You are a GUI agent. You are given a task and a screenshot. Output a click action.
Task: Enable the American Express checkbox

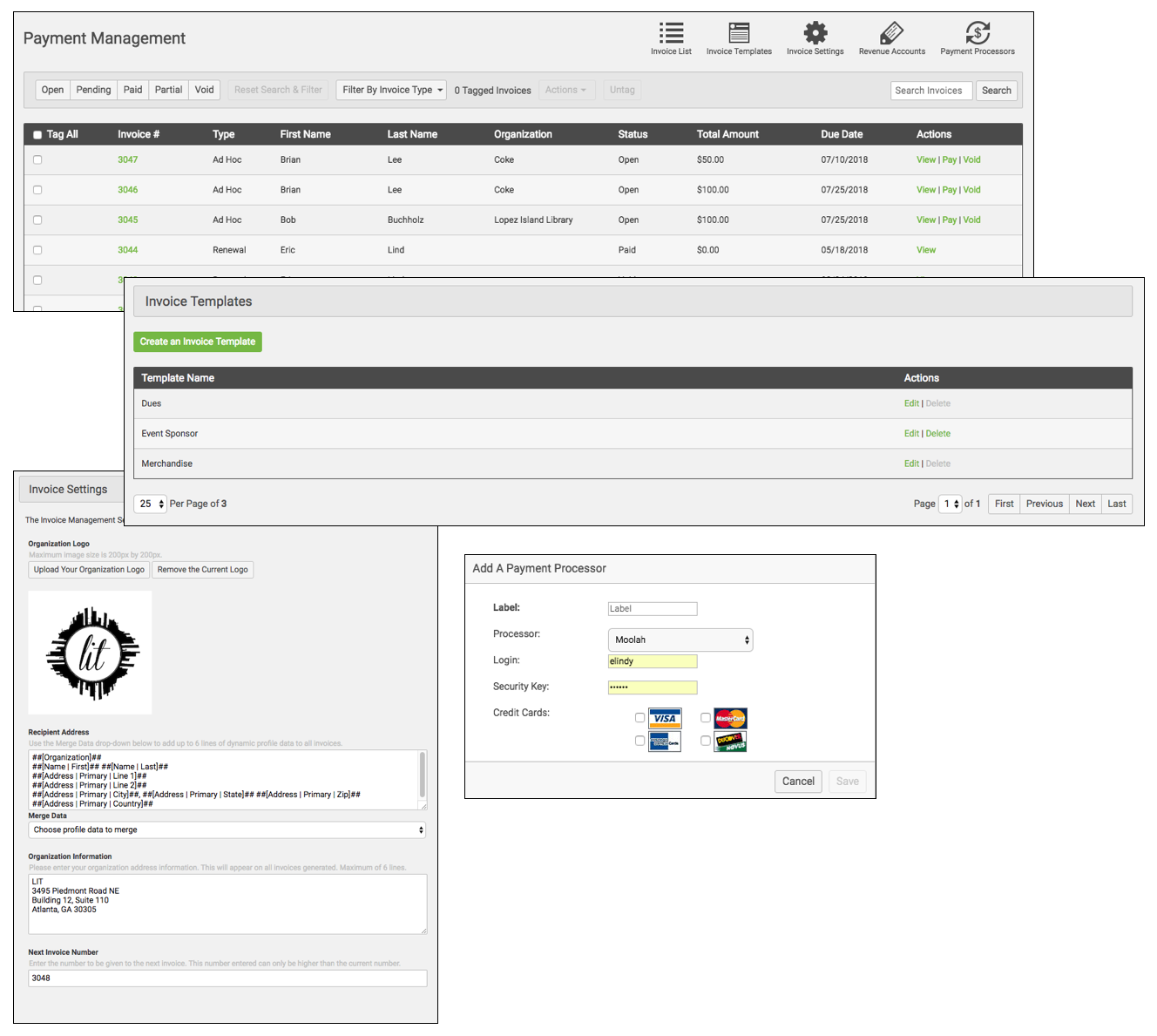click(x=639, y=741)
